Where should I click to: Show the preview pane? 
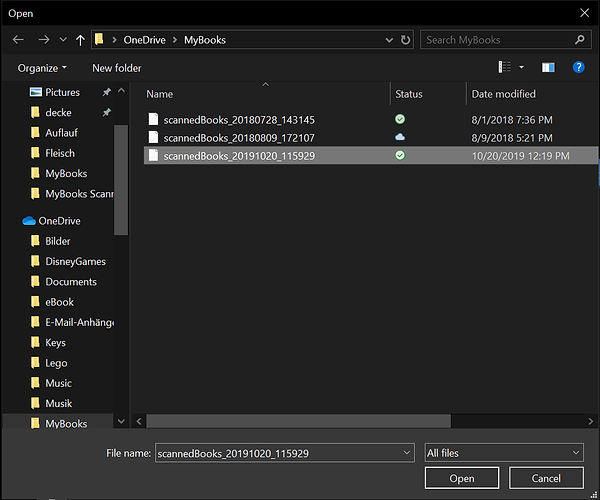click(548, 68)
